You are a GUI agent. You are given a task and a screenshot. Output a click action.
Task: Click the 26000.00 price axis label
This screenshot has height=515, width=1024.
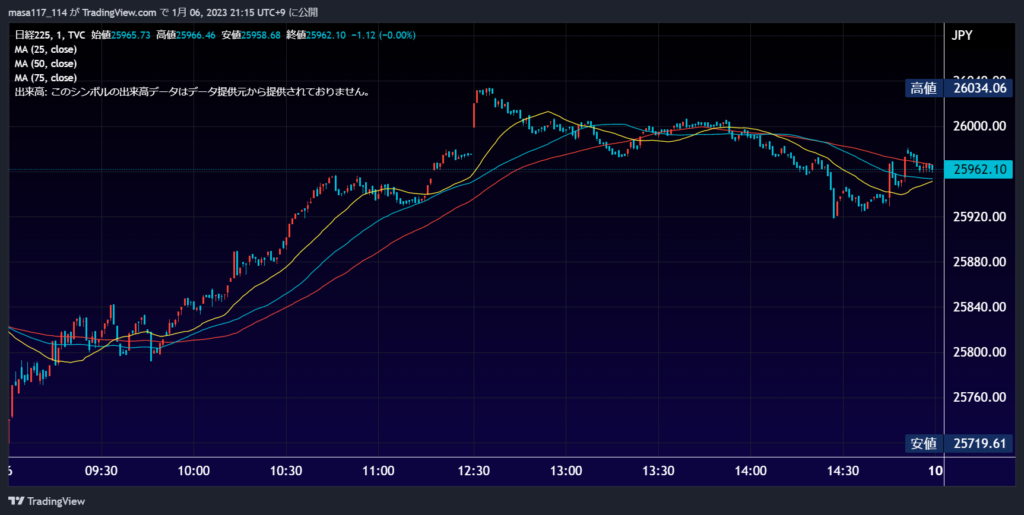[x=979, y=126]
